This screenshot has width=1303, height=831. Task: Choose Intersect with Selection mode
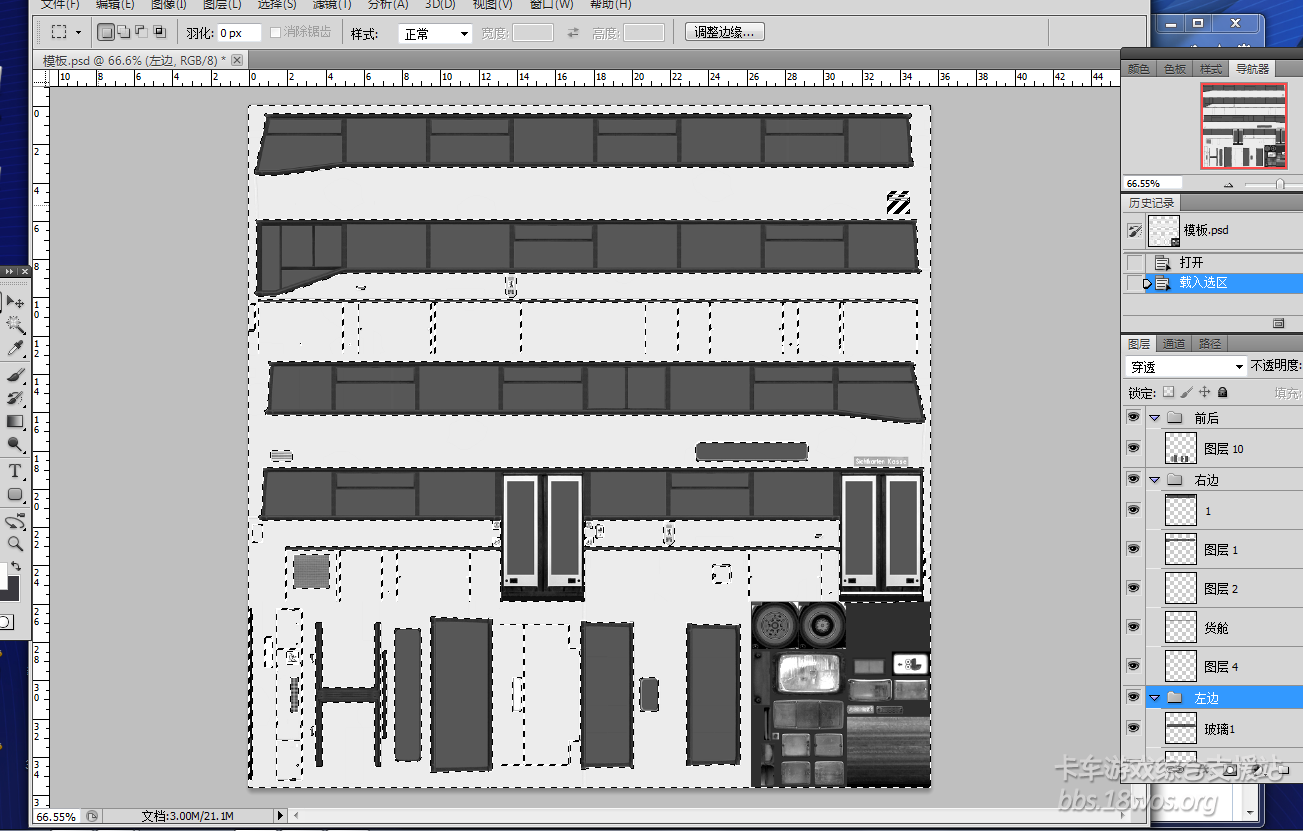click(158, 33)
